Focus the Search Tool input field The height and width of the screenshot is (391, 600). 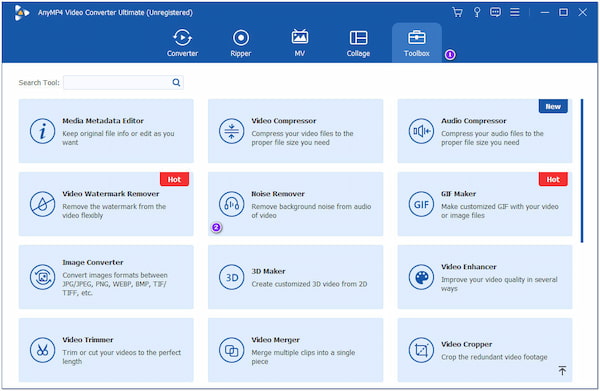click(123, 82)
